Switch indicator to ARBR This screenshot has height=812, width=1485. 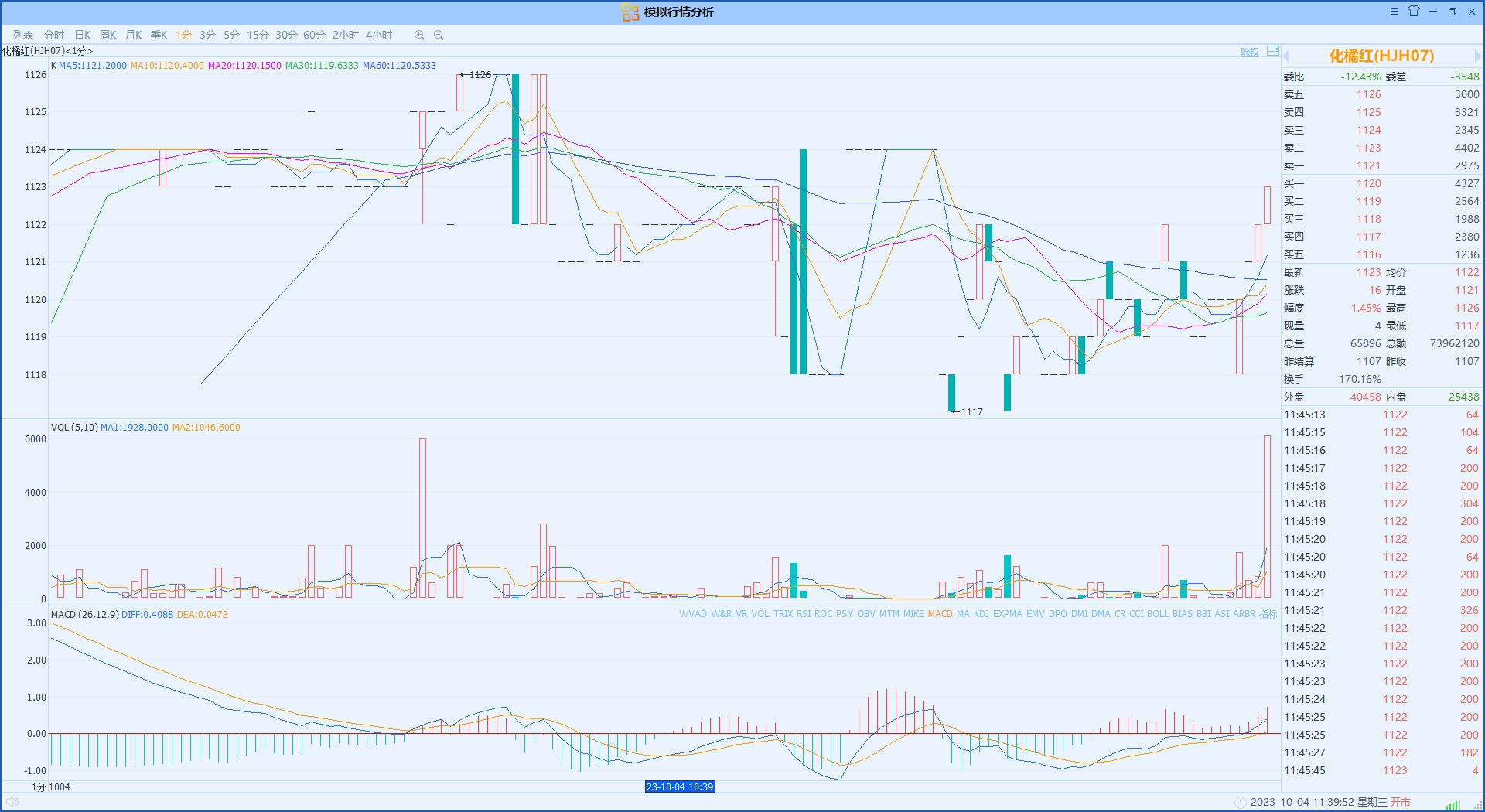coord(1244,614)
